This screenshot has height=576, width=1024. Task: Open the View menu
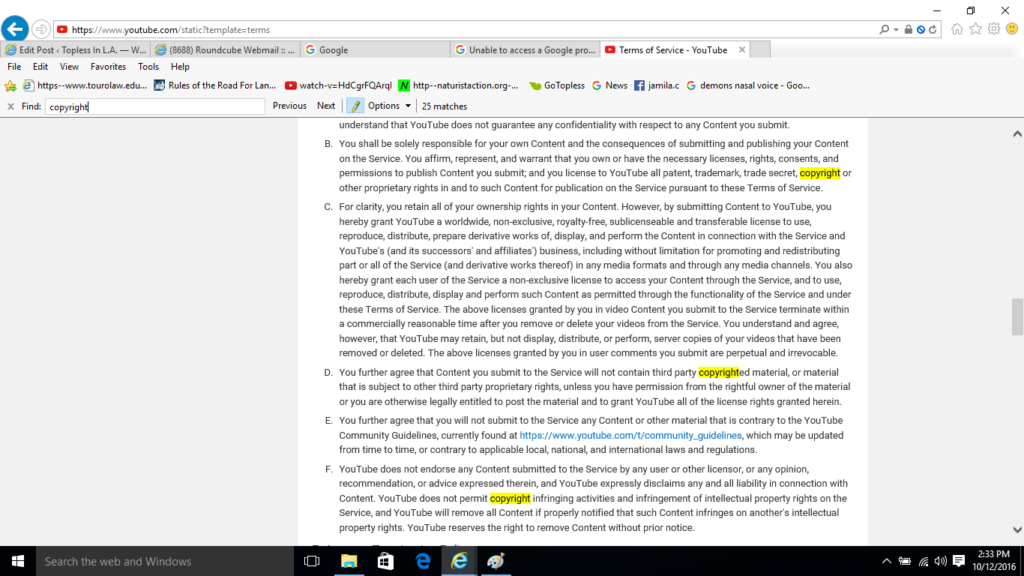coord(69,67)
